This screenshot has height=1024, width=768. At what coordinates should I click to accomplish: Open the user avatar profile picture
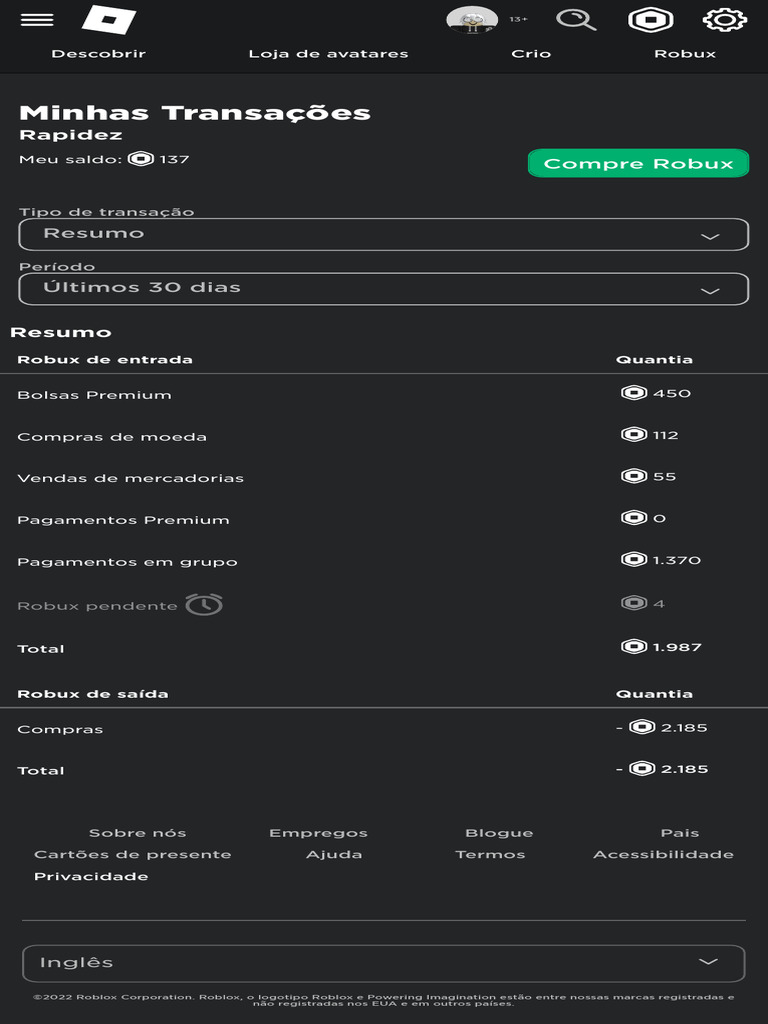click(472, 20)
